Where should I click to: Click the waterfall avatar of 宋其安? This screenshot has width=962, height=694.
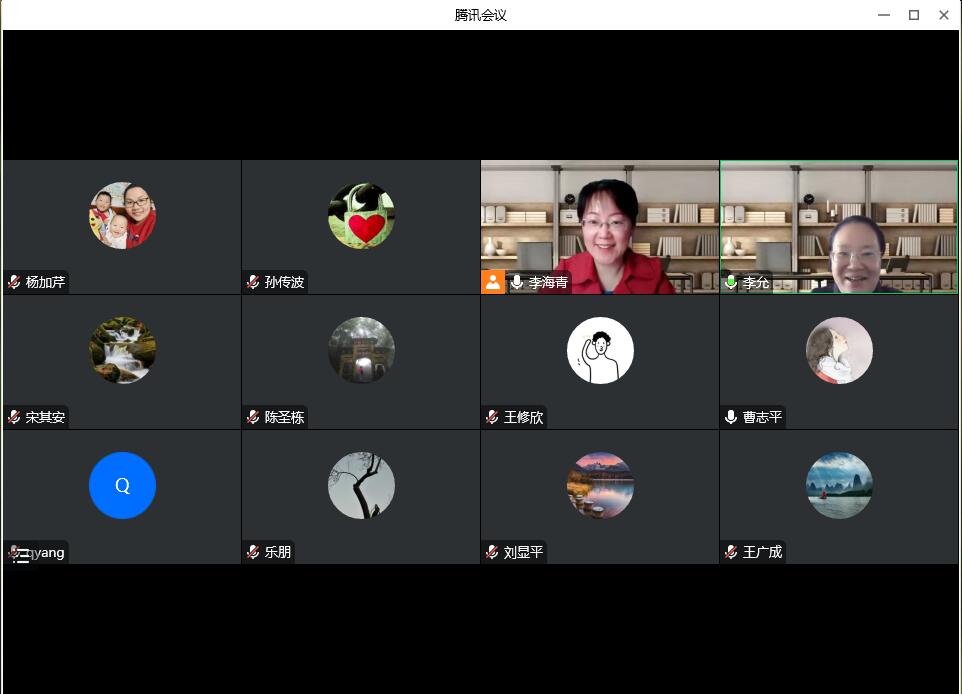(122, 351)
